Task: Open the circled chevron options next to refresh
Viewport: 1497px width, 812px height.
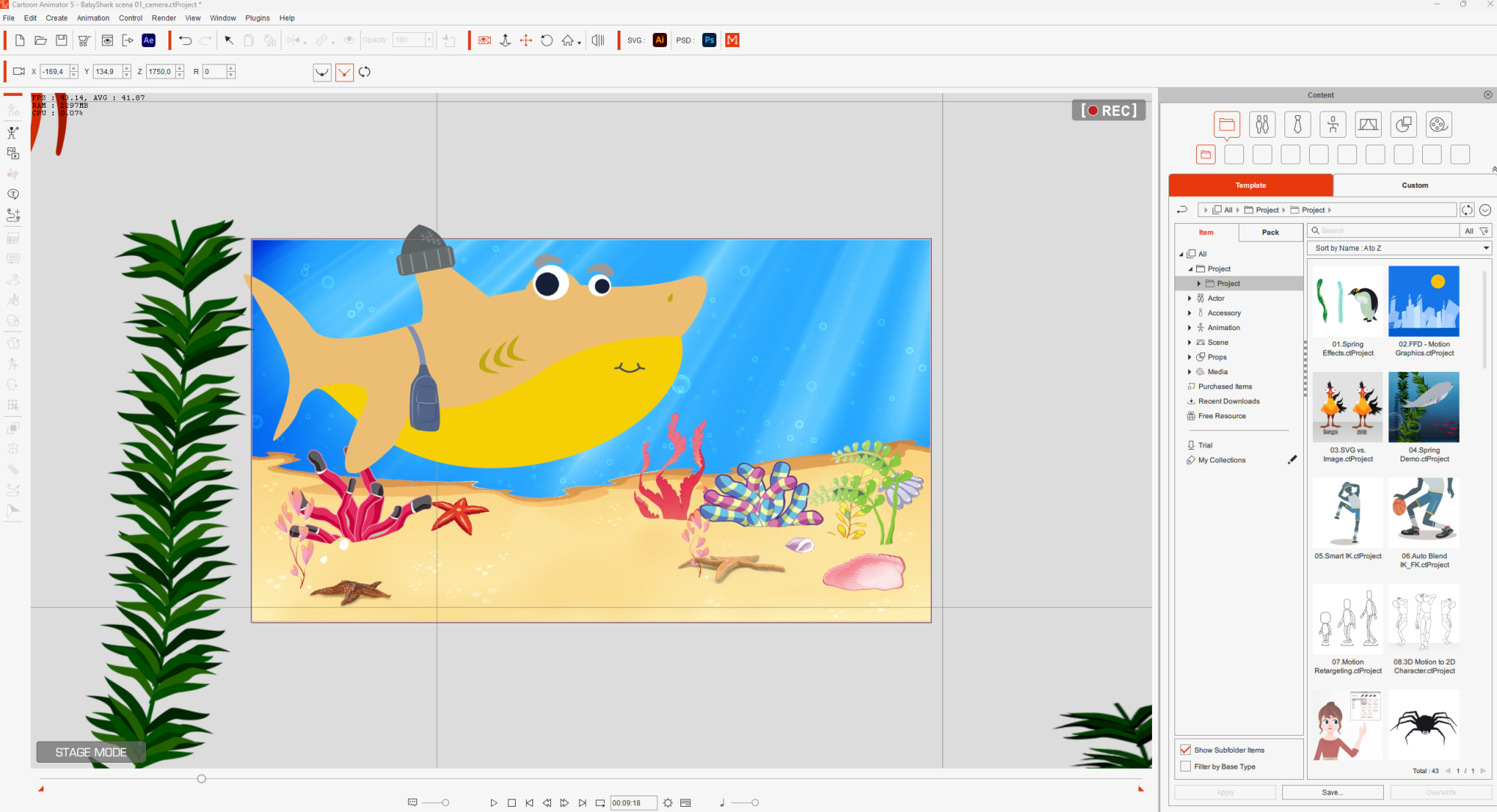Action: tap(1485, 210)
